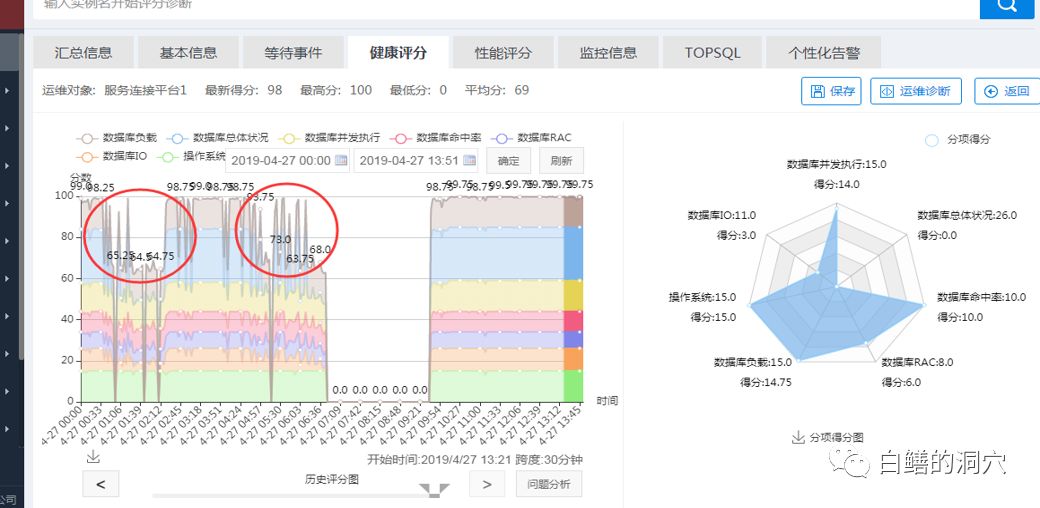1040x508 pixels.
Task: Click the 刷新 button
Action: pos(561,160)
